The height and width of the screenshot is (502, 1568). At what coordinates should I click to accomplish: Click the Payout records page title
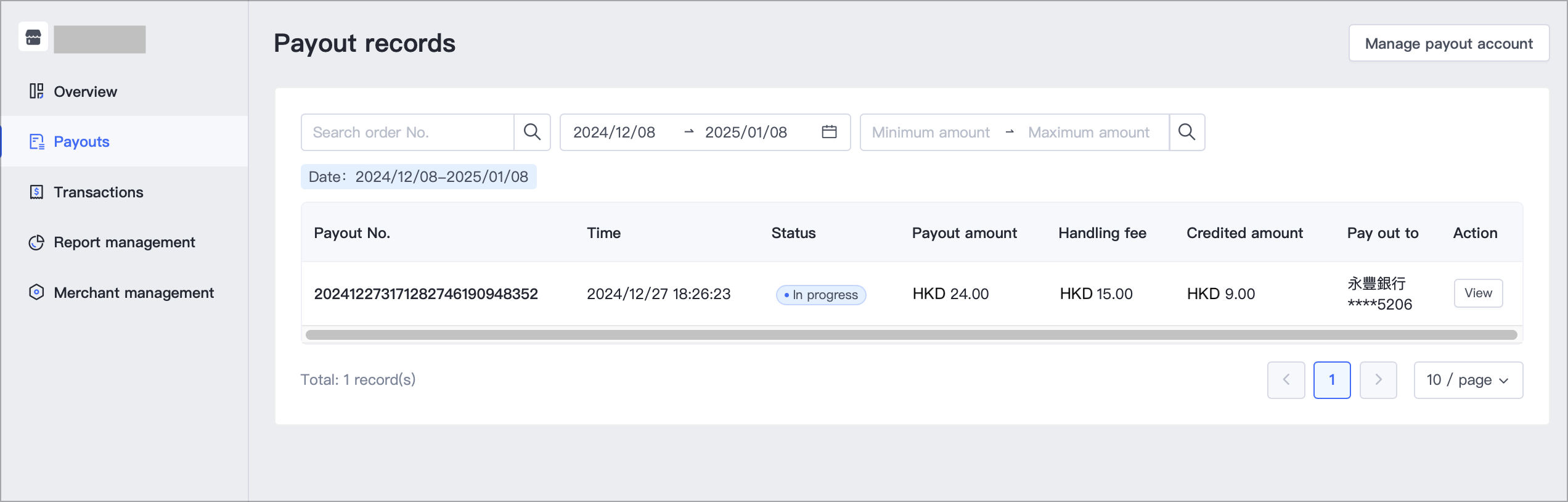tap(365, 43)
